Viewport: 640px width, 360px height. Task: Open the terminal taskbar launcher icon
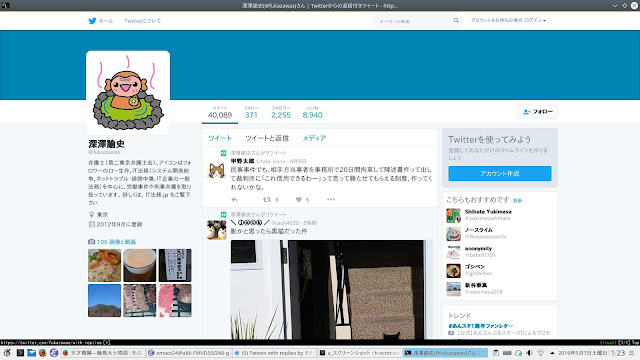[x=20, y=353]
